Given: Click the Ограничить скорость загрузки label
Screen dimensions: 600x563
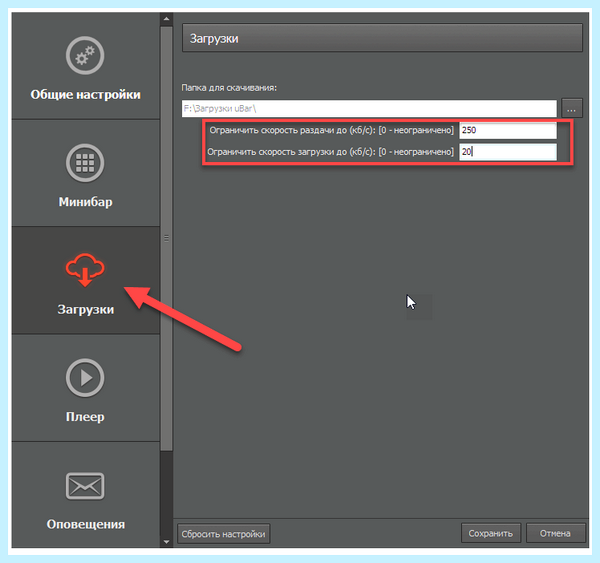Looking at the screenshot, I should [330, 152].
